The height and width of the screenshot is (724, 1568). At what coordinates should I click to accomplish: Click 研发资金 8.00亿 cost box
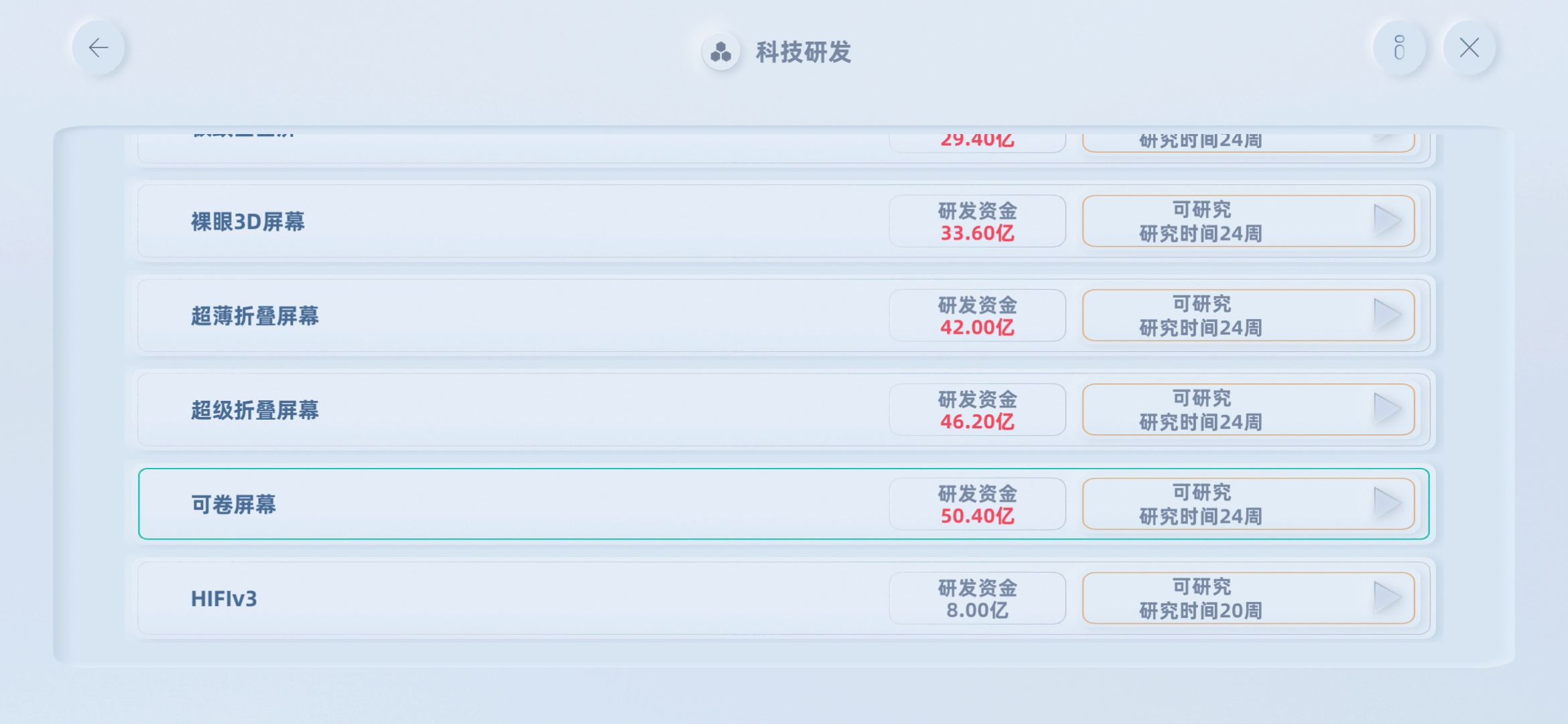coord(977,598)
